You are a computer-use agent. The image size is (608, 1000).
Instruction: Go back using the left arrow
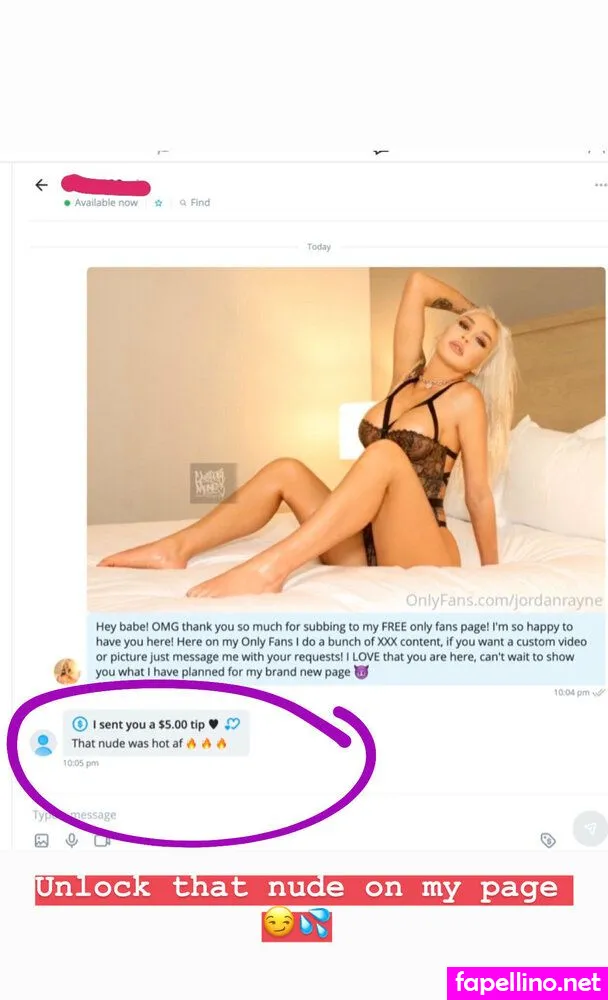pyautogui.click(x=41, y=185)
